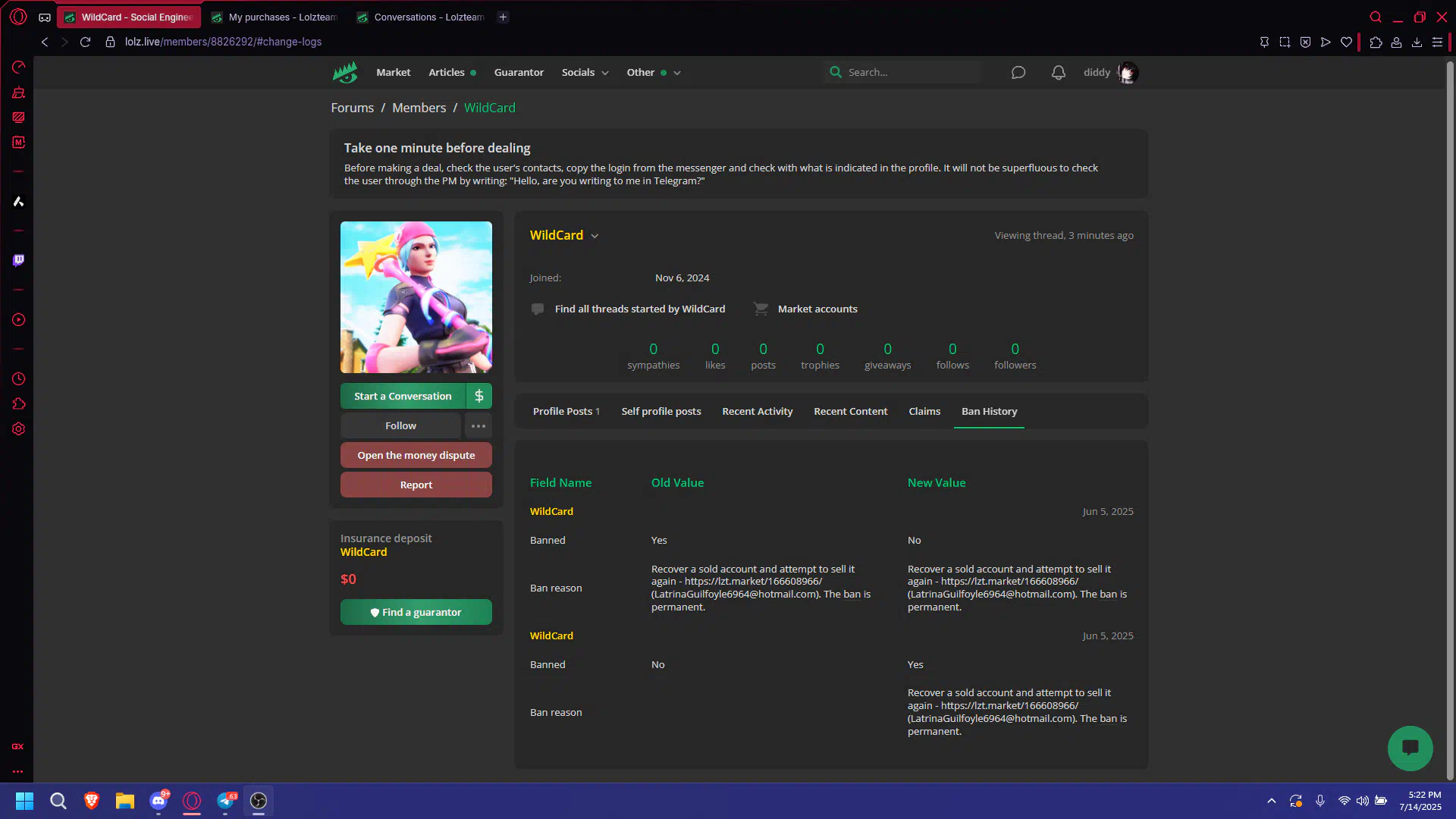
Task: Open sidebar player icon
Action: tap(18, 319)
